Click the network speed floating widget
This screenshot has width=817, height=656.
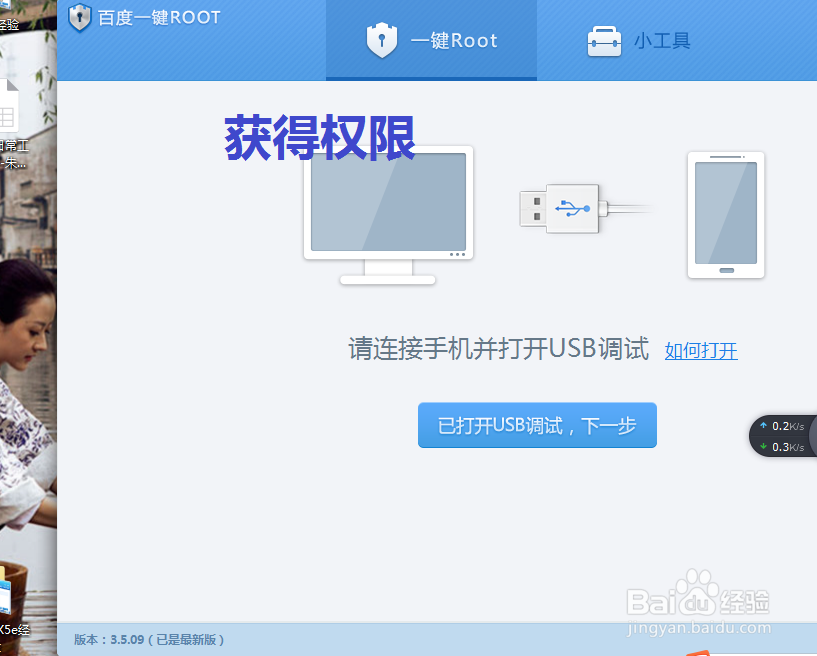coord(783,436)
